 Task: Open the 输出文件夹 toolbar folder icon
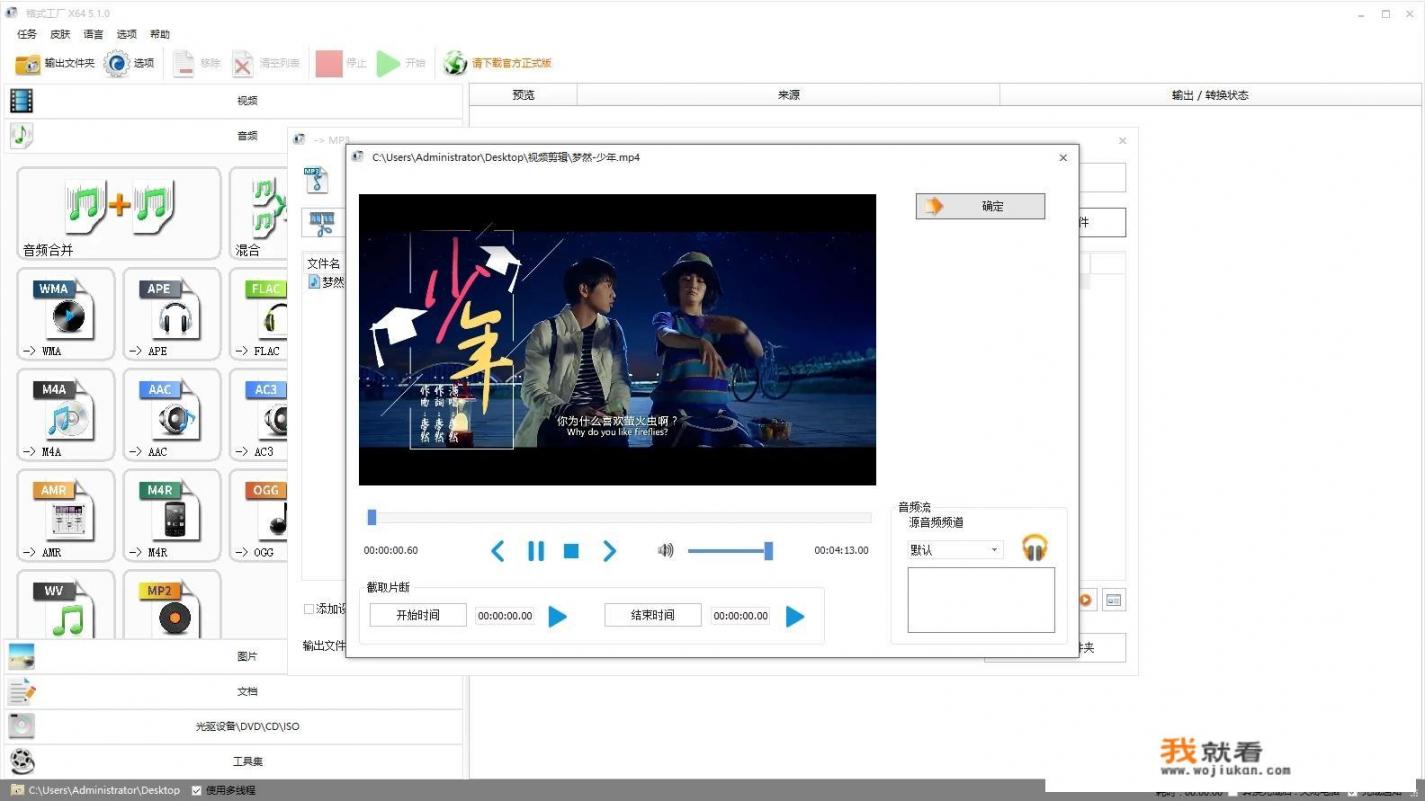coord(28,64)
